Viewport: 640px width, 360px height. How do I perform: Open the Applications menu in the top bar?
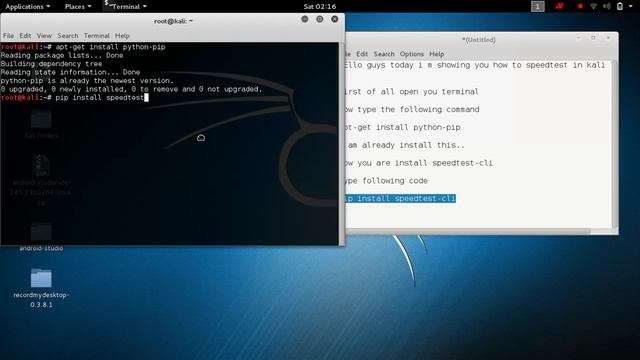[27, 7]
